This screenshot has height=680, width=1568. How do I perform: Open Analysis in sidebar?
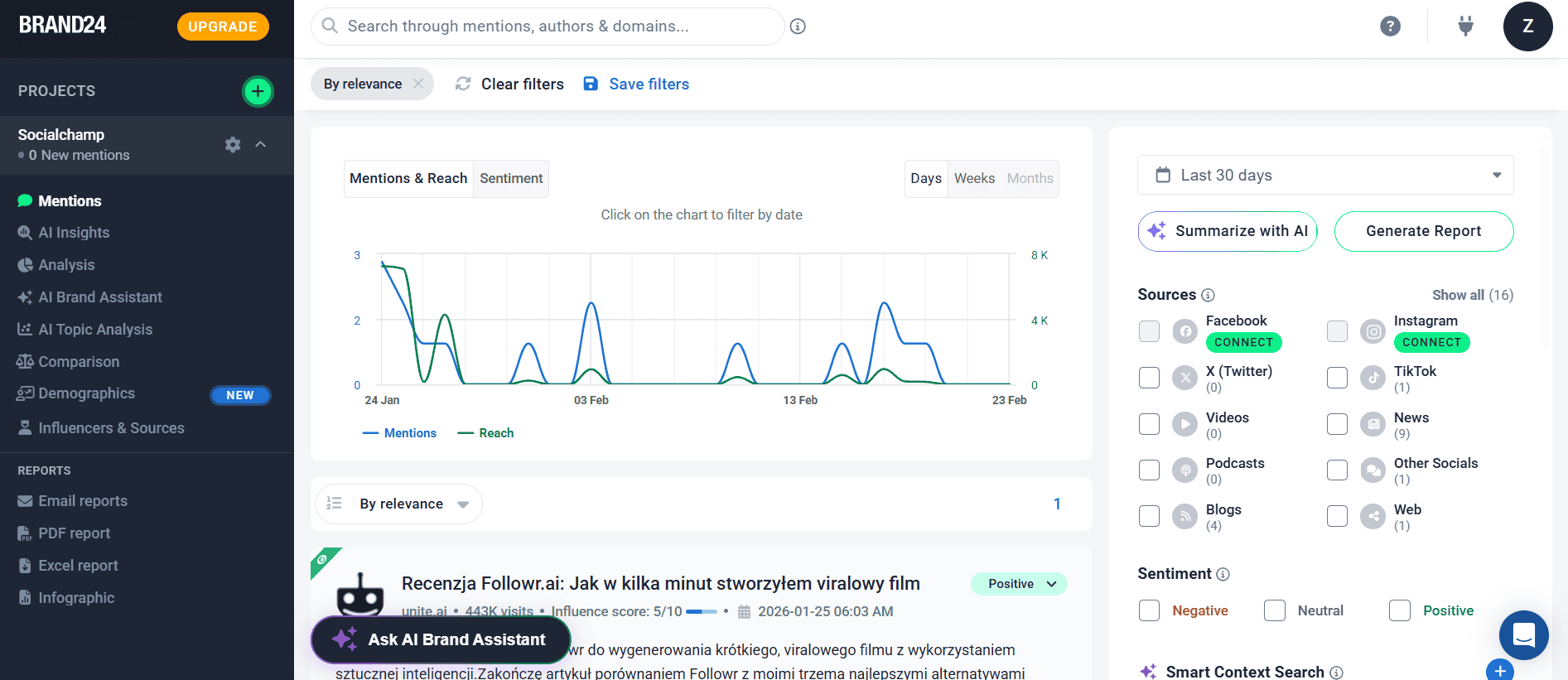point(66,265)
